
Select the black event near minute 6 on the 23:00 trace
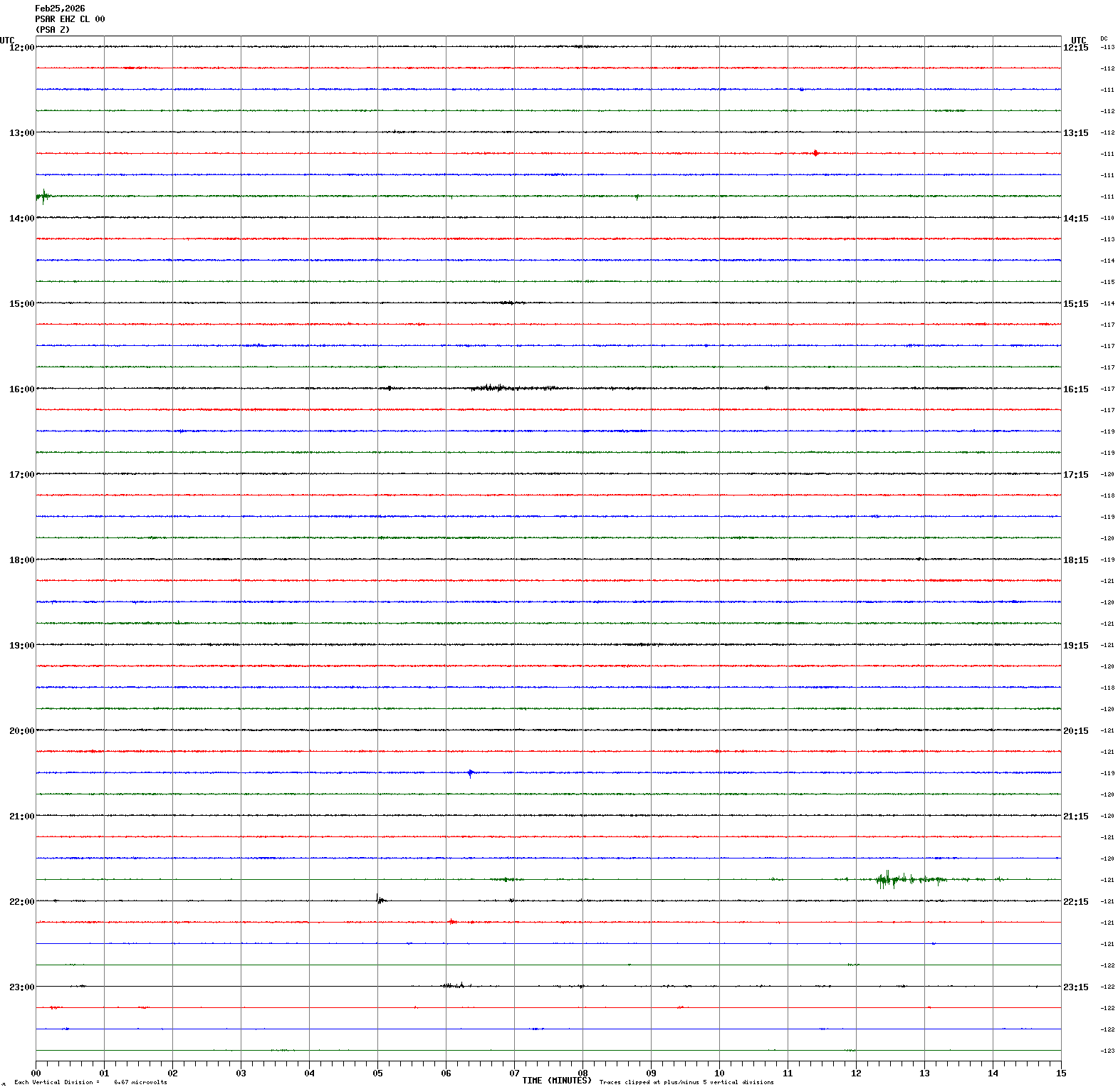tap(454, 986)
